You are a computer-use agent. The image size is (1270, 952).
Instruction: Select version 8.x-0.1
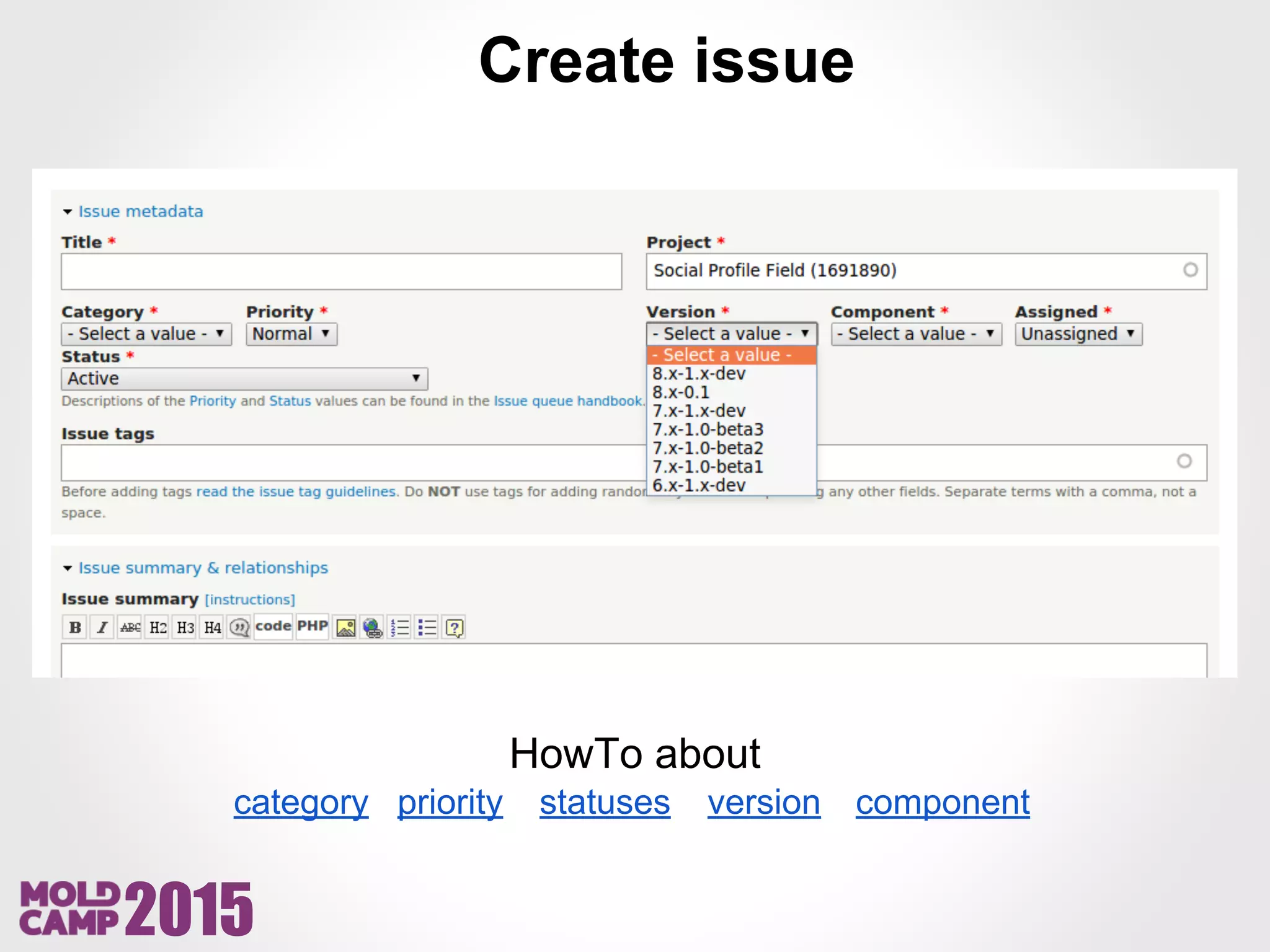(732, 392)
